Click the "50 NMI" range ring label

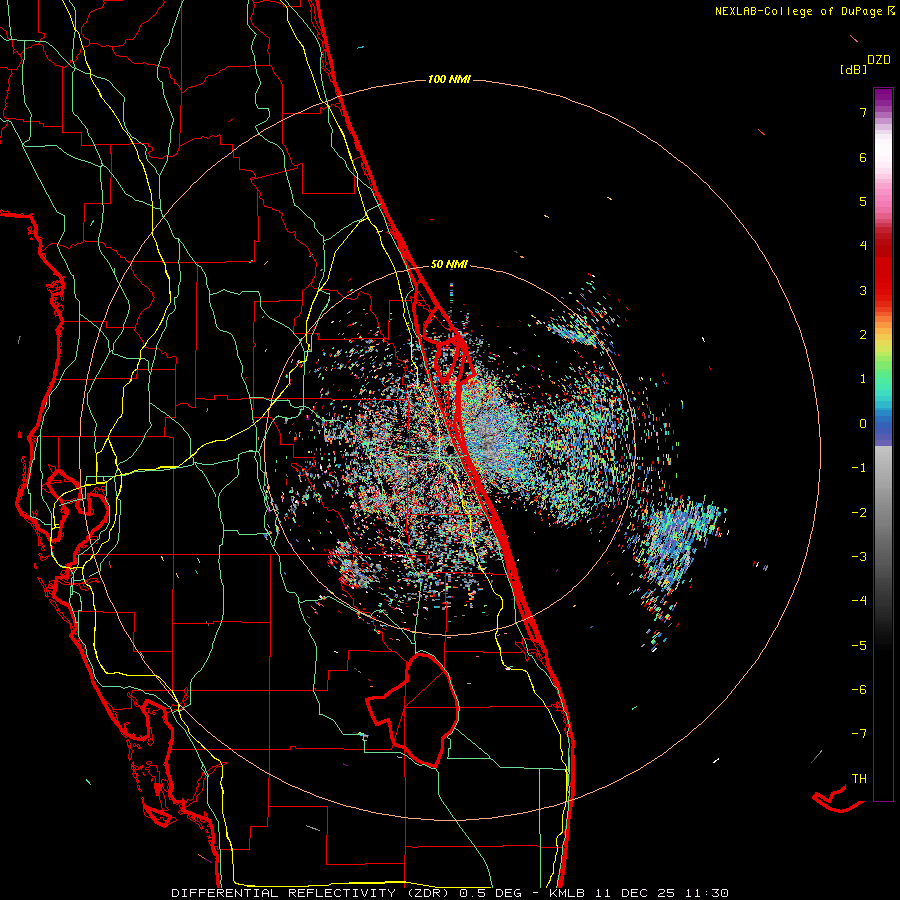449,264
